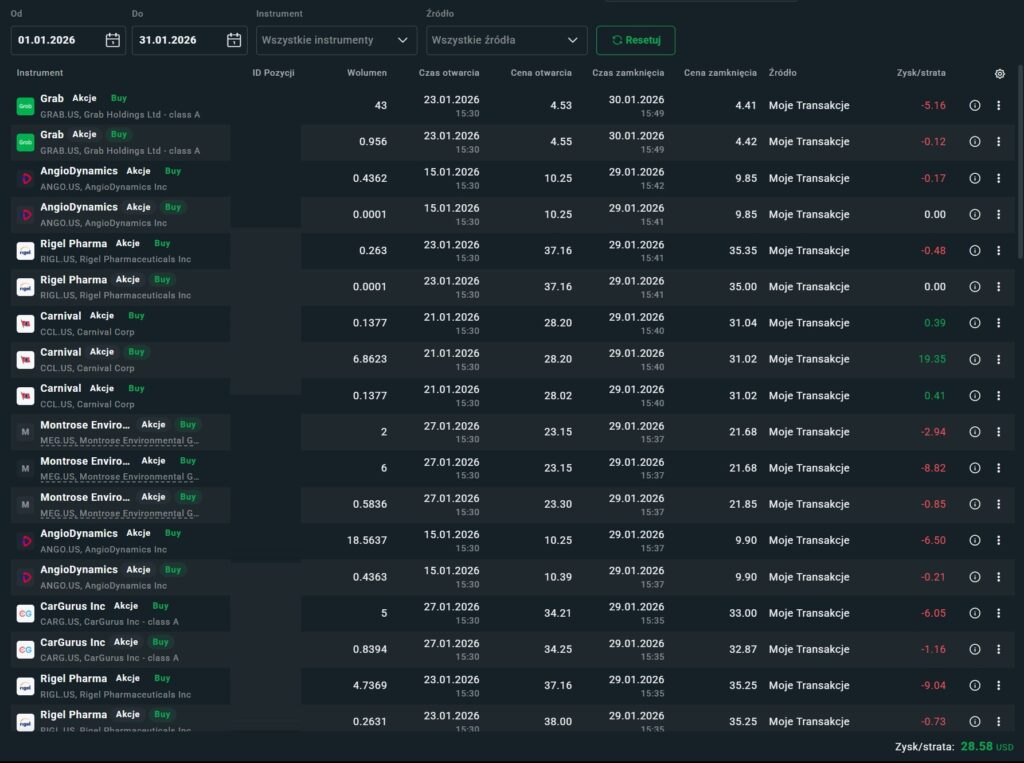Open table column settings gear icon
The height and width of the screenshot is (763, 1024).
point(999,73)
